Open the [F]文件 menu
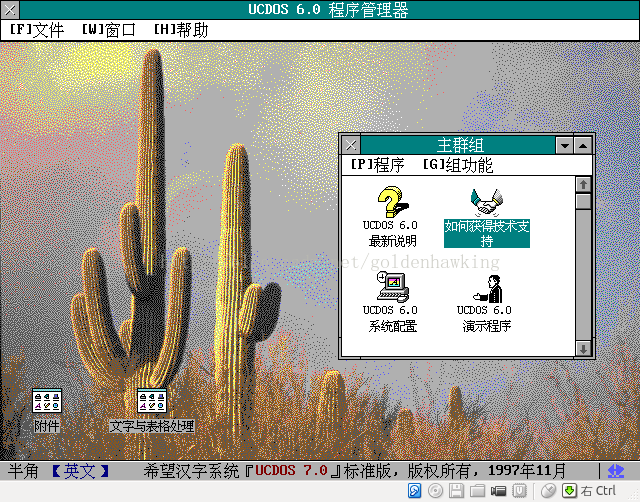The height and width of the screenshot is (502, 640). coord(37,30)
